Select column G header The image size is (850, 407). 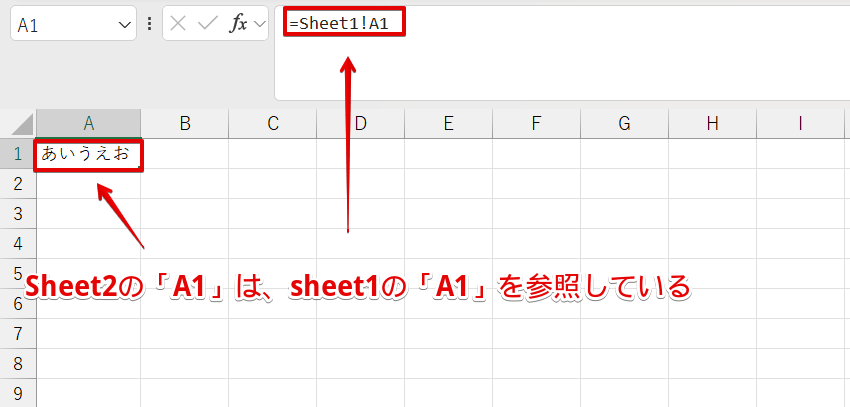tap(624, 124)
